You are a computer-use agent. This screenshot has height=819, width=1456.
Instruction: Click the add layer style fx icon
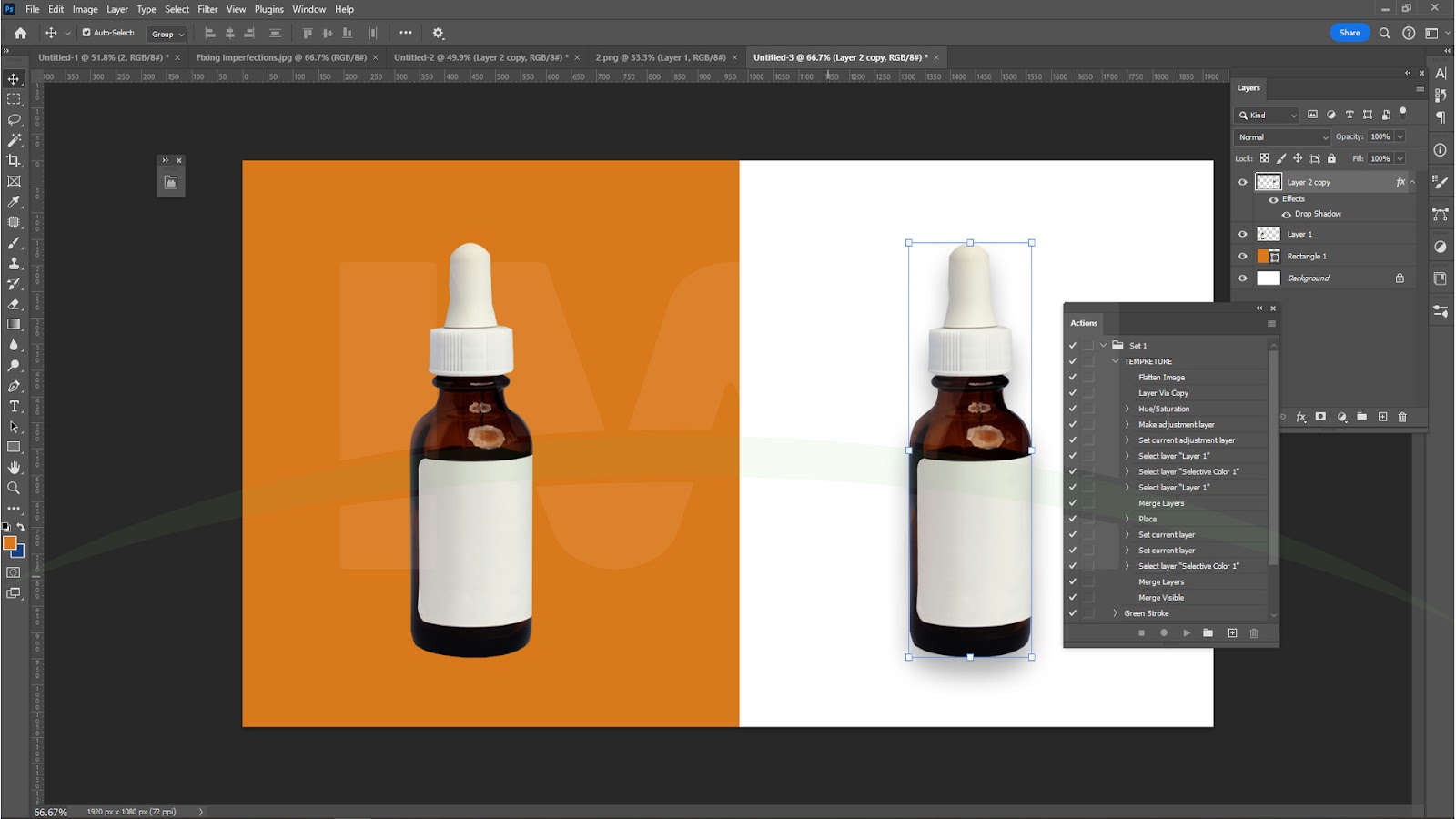(1301, 417)
